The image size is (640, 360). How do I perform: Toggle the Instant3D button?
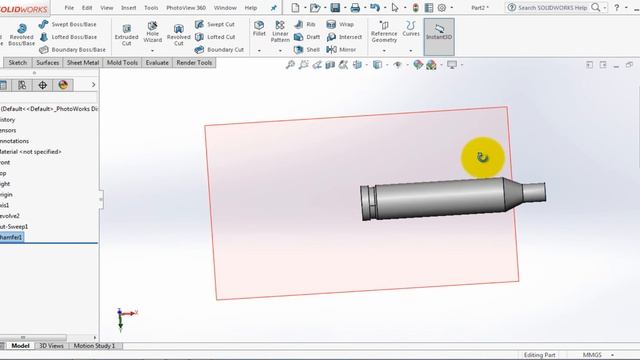tap(439, 36)
